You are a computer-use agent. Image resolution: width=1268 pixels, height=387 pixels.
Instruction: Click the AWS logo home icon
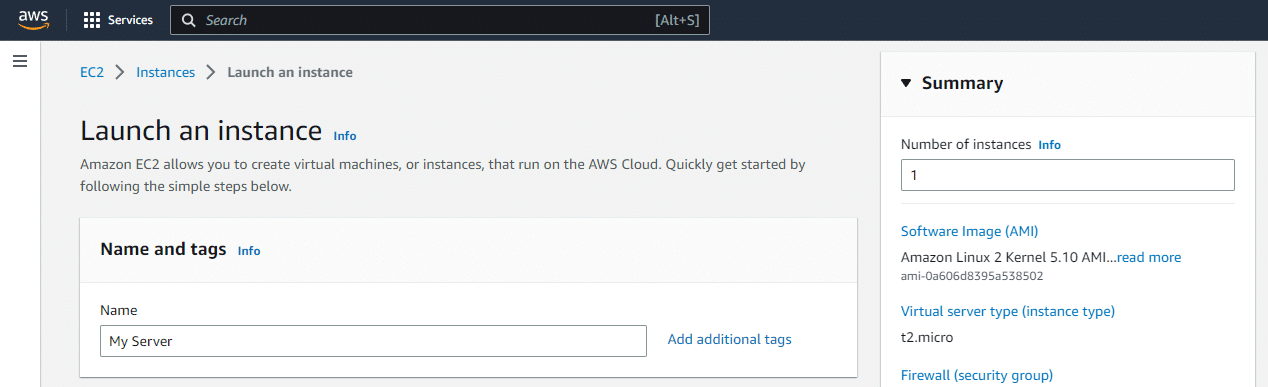tap(33, 20)
